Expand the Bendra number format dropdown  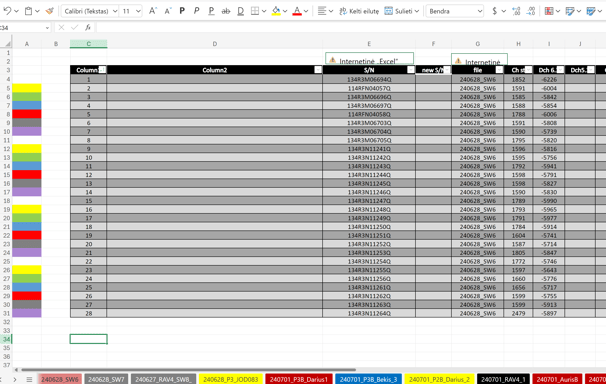455,11
